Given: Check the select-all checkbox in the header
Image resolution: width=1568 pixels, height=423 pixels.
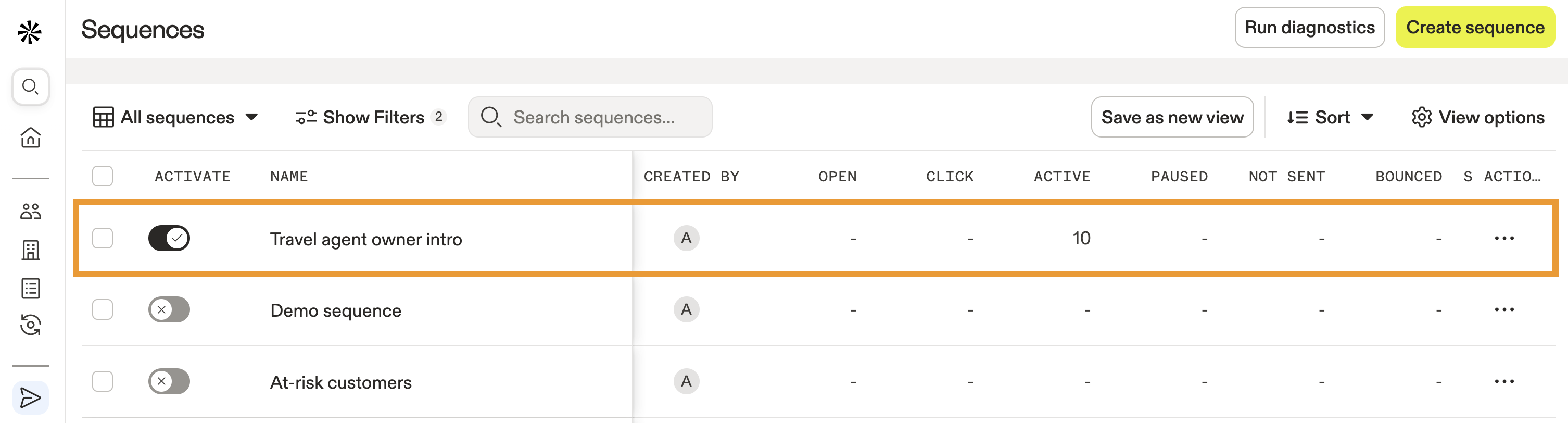Looking at the screenshot, I should (102, 176).
